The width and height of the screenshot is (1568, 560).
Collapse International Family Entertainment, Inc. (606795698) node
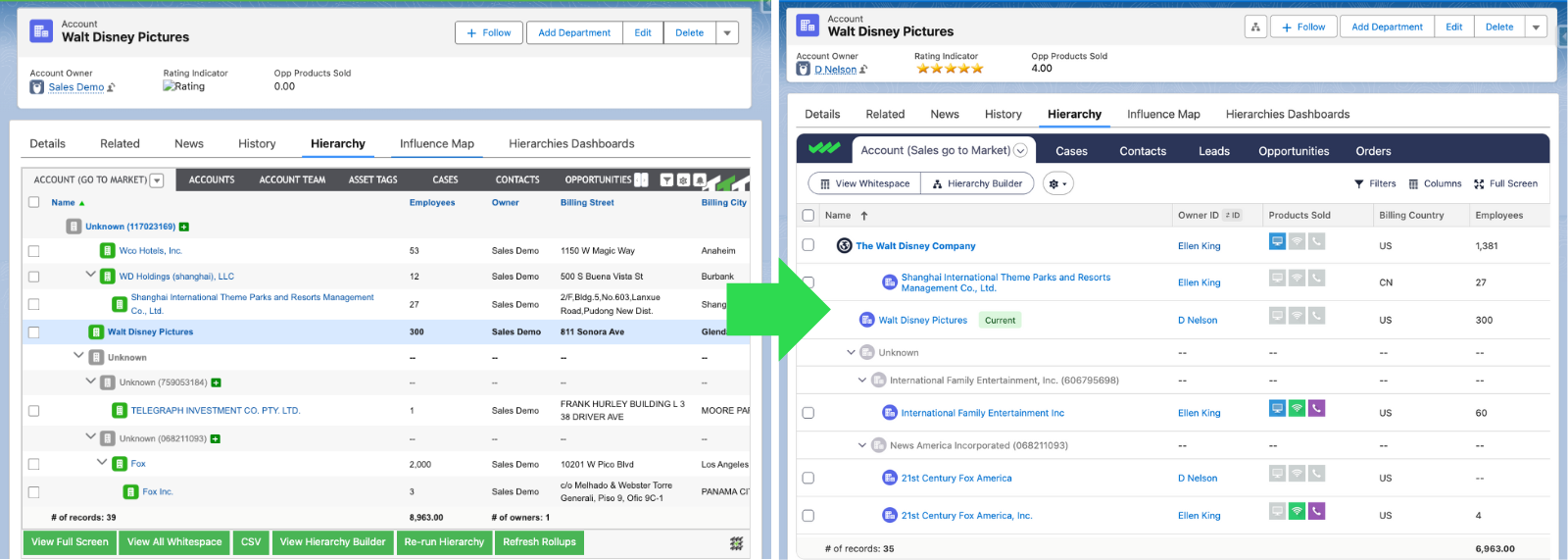(862, 380)
